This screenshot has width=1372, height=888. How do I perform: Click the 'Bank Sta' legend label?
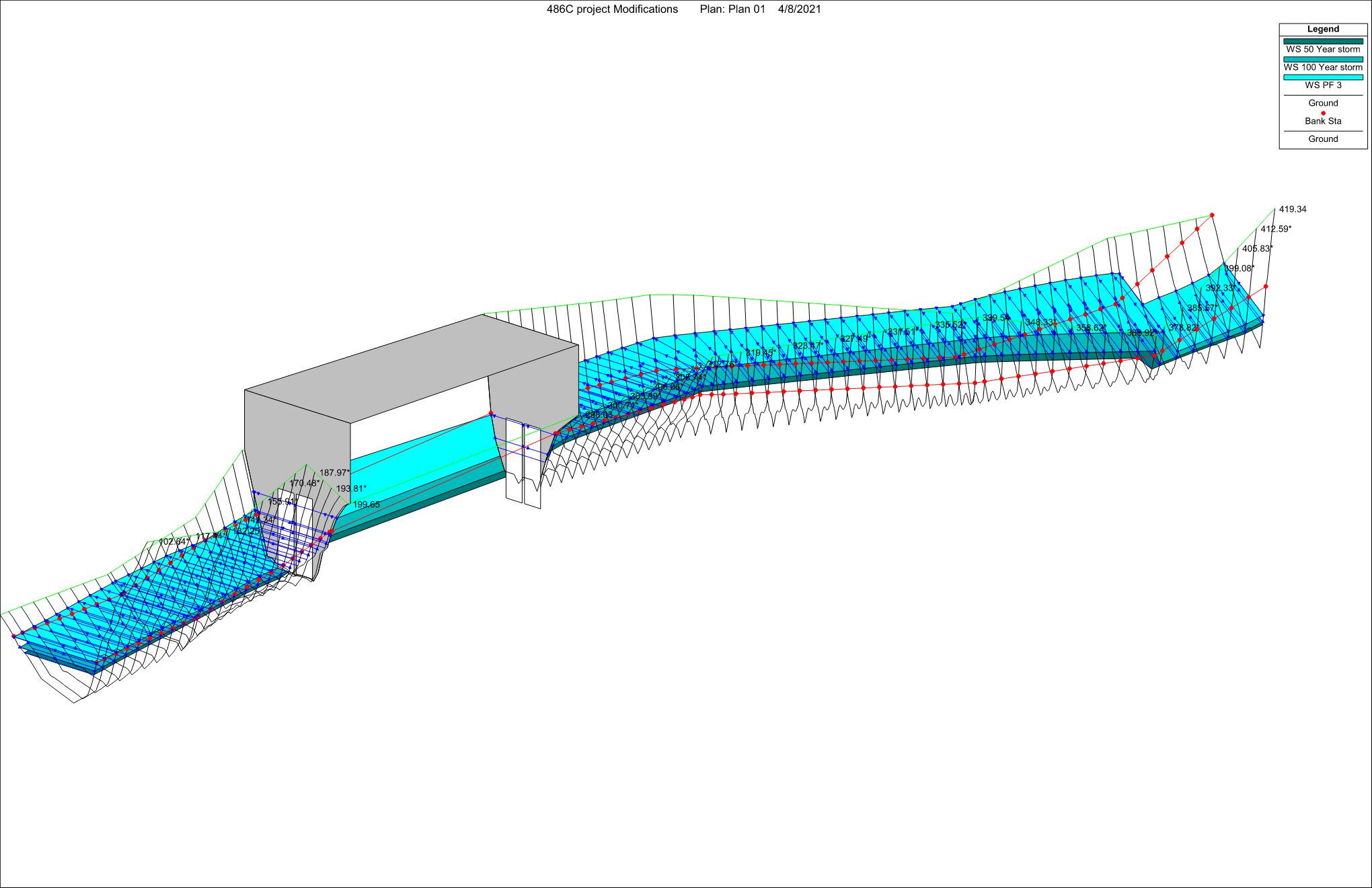[1323, 121]
